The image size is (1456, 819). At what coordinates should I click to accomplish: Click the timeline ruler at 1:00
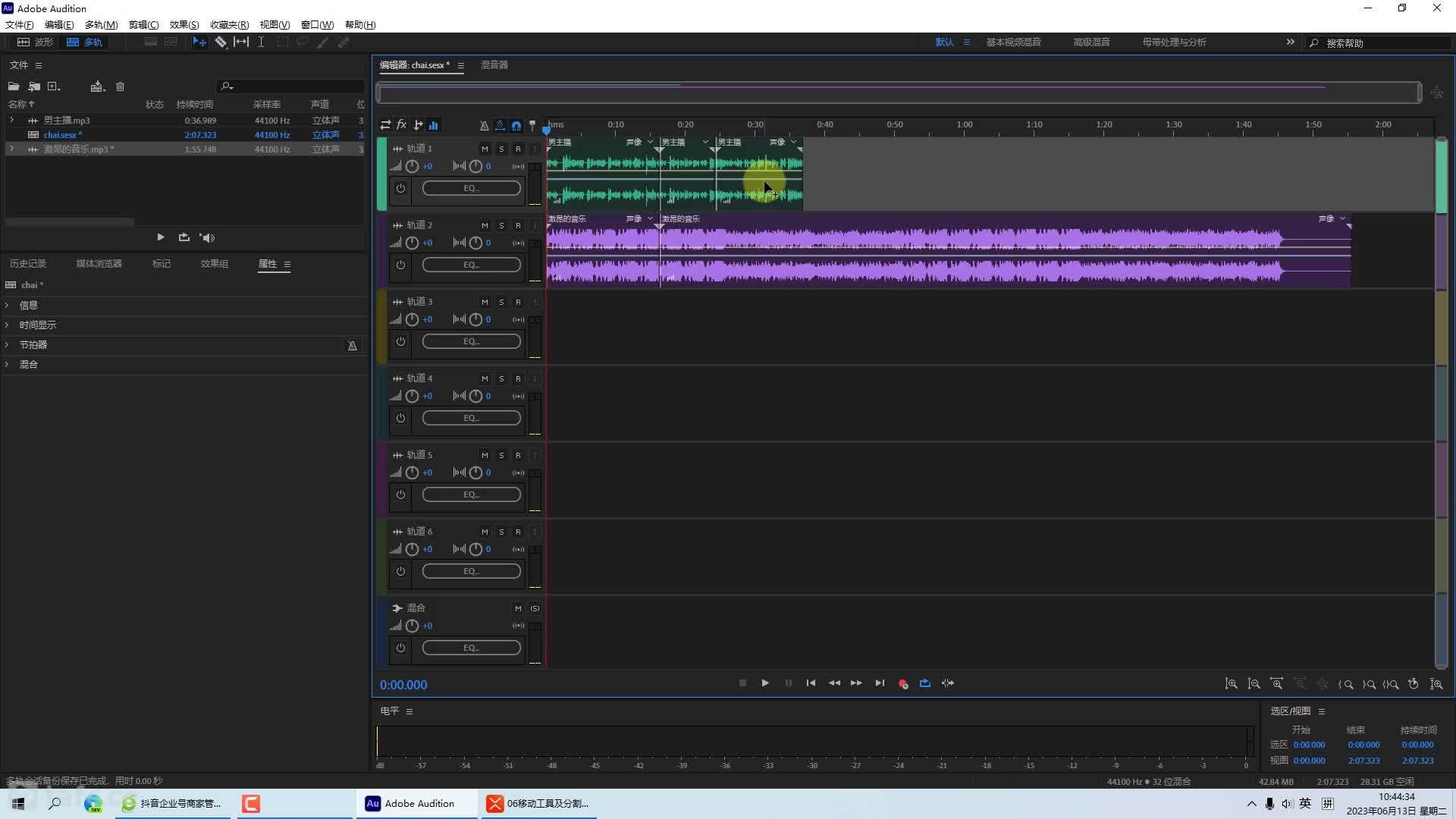click(x=964, y=125)
